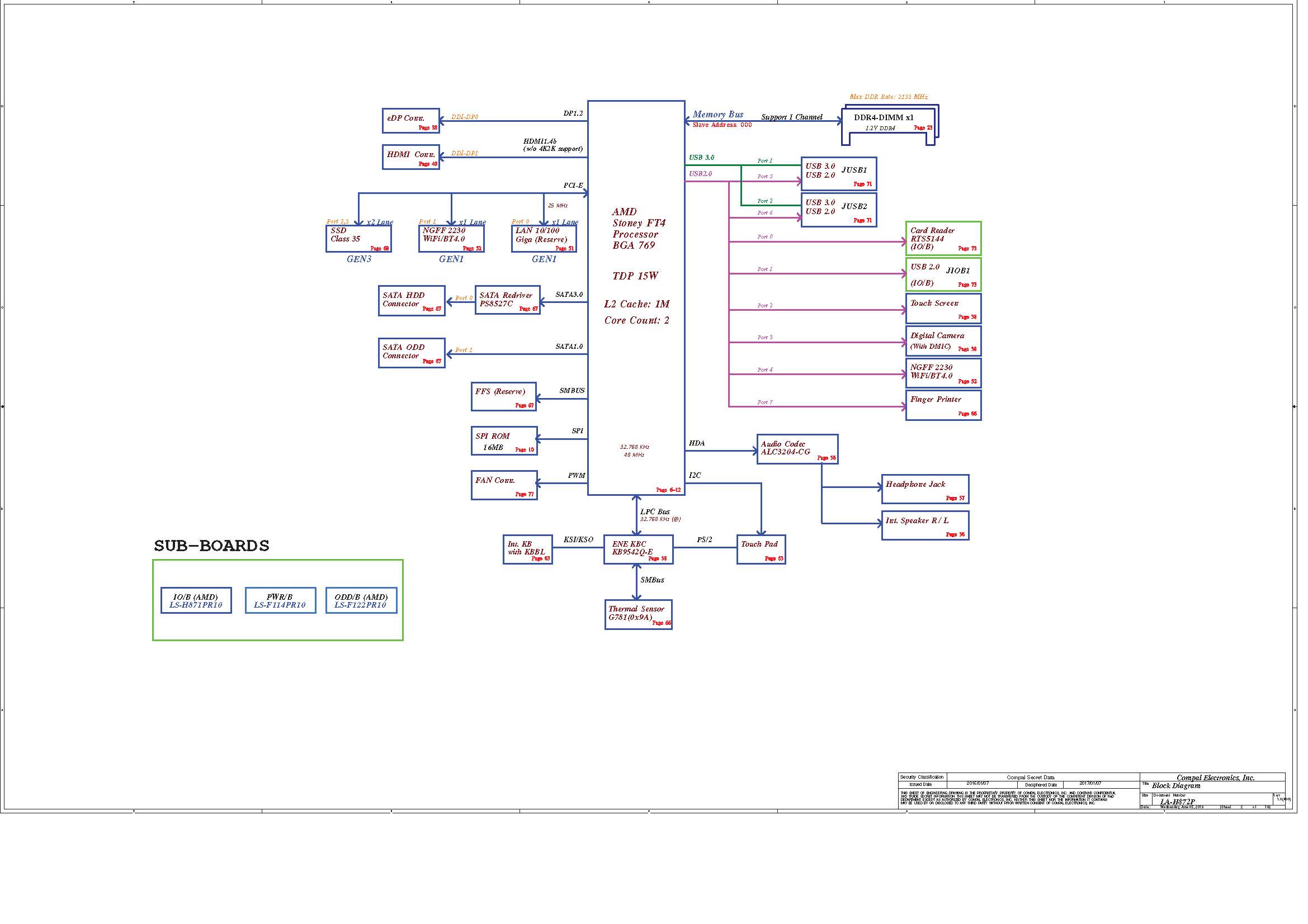This screenshot has width=1308, height=924.
Task: Click the Support 1 Channel text
Action: (x=792, y=117)
